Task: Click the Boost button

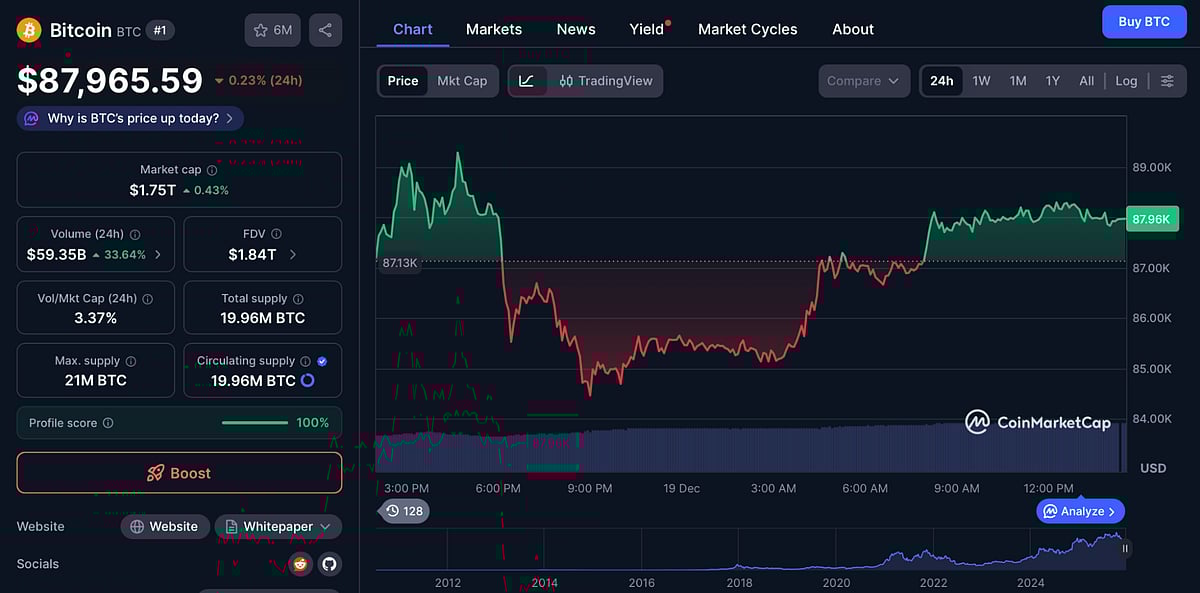Action: pyautogui.click(x=179, y=472)
